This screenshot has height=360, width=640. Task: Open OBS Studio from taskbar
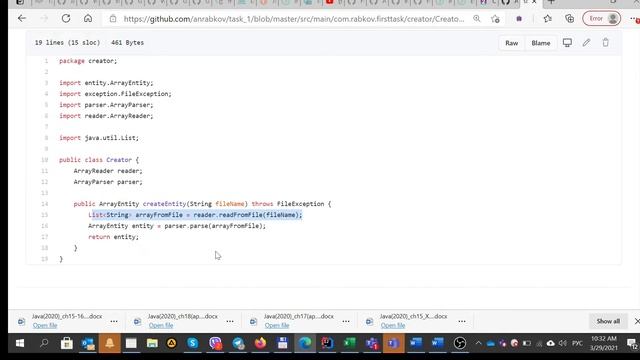460,343
